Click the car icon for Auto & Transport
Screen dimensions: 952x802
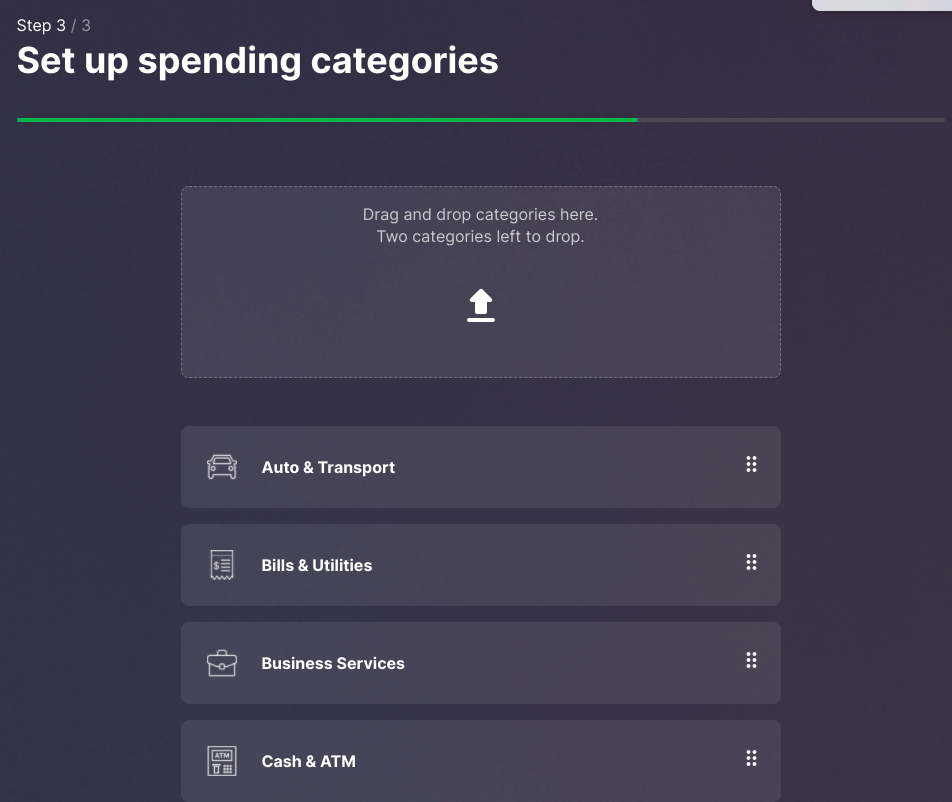click(x=222, y=467)
